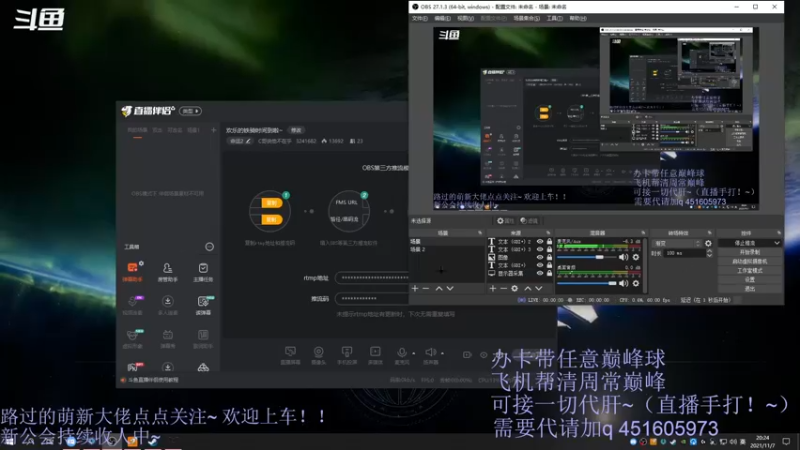Expand microphone options arrow in companion toolbar

click(x=414, y=353)
